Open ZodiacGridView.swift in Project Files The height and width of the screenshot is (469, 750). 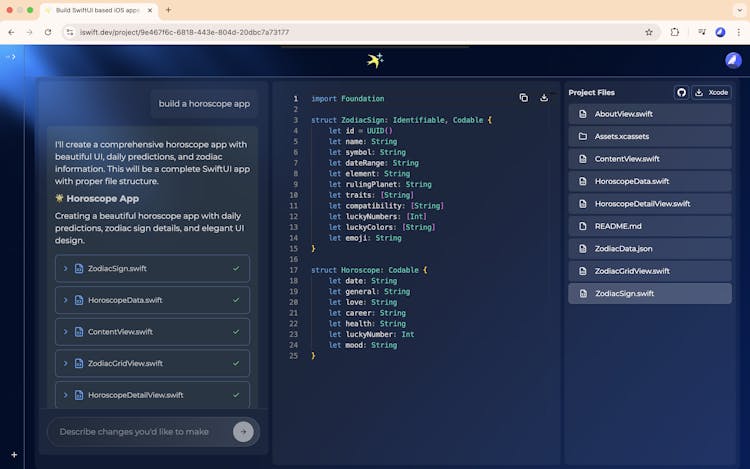pyautogui.click(x=650, y=271)
